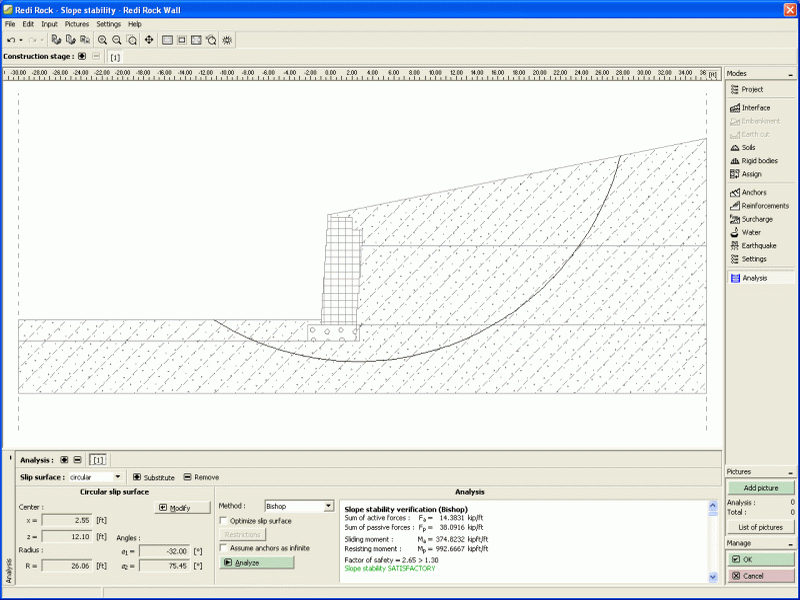This screenshot has height=600, width=800.
Task: Click the display settings gear icon
Action: click(x=228, y=40)
